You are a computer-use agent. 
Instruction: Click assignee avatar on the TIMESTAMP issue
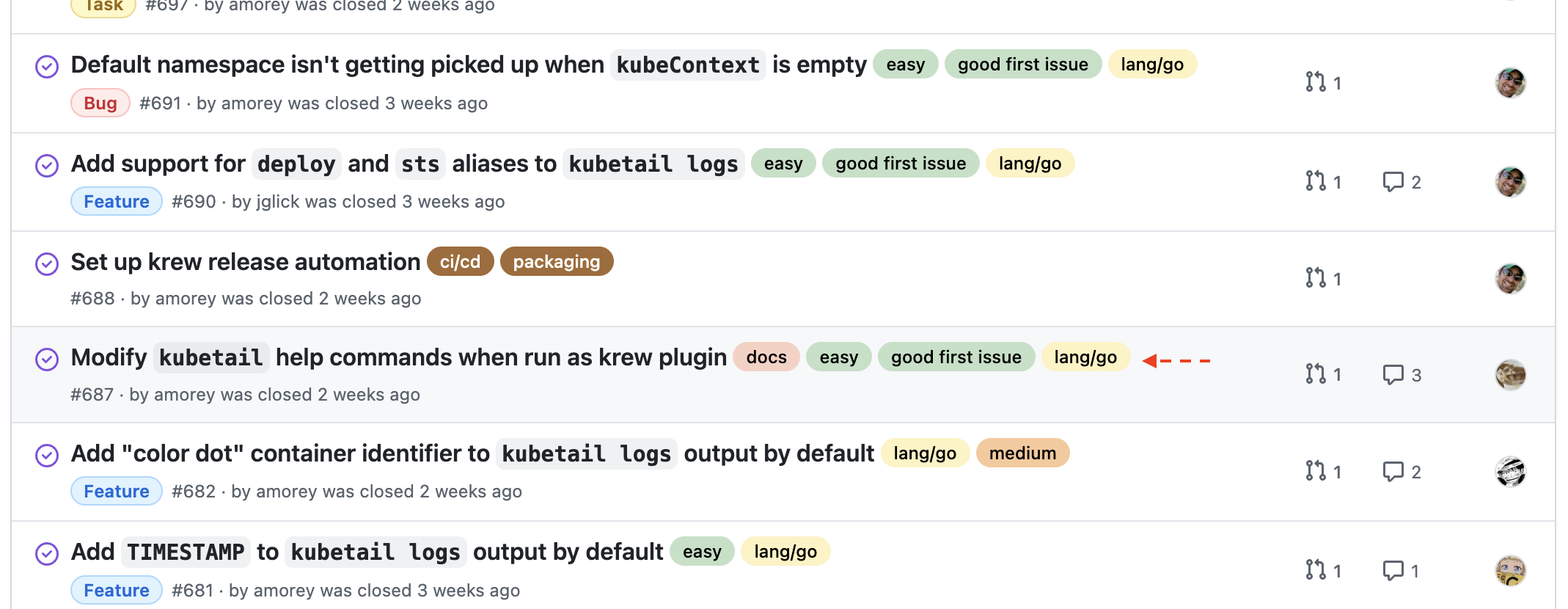pos(1510,570)
